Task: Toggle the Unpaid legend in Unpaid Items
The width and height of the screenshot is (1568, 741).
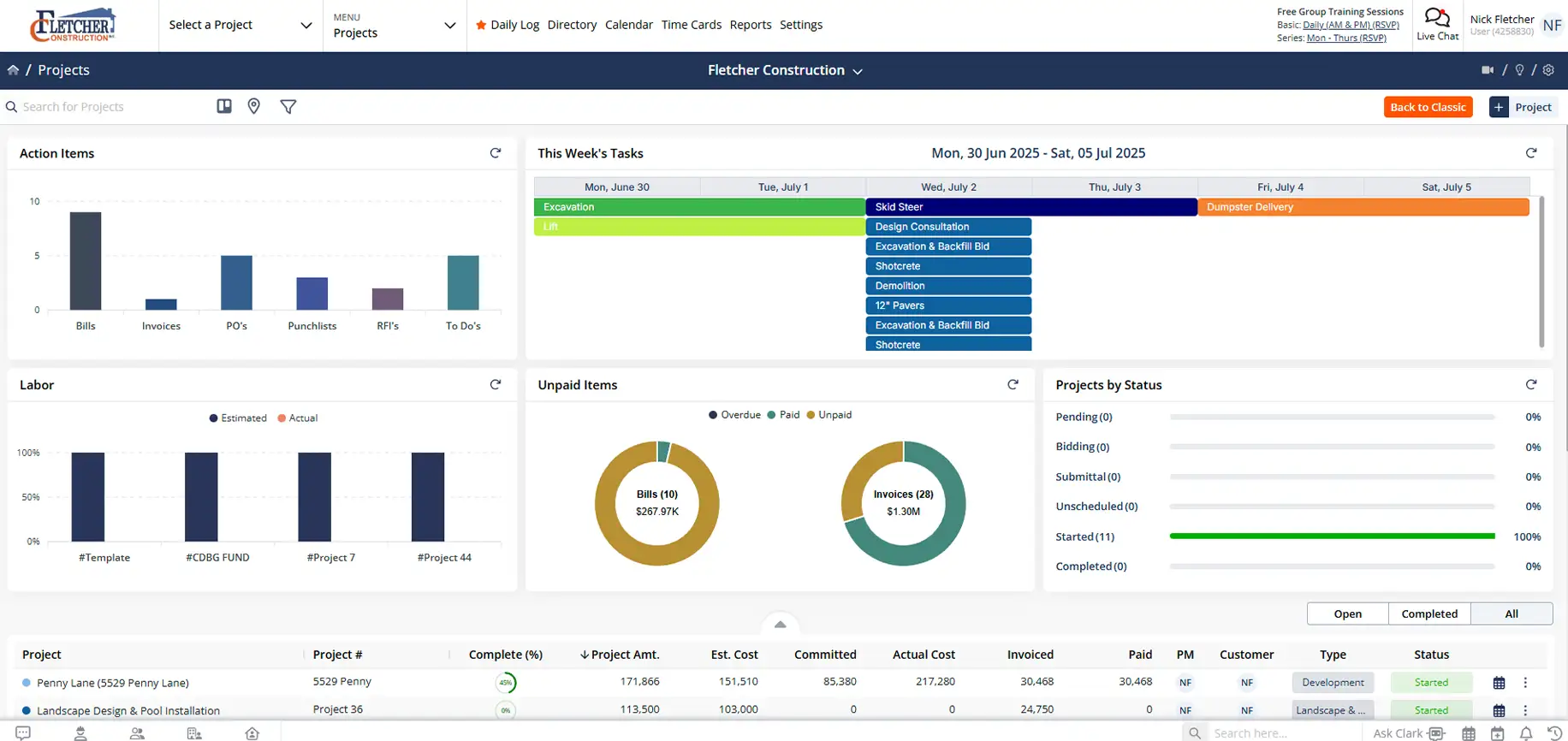Action: (x=829, y=415)
